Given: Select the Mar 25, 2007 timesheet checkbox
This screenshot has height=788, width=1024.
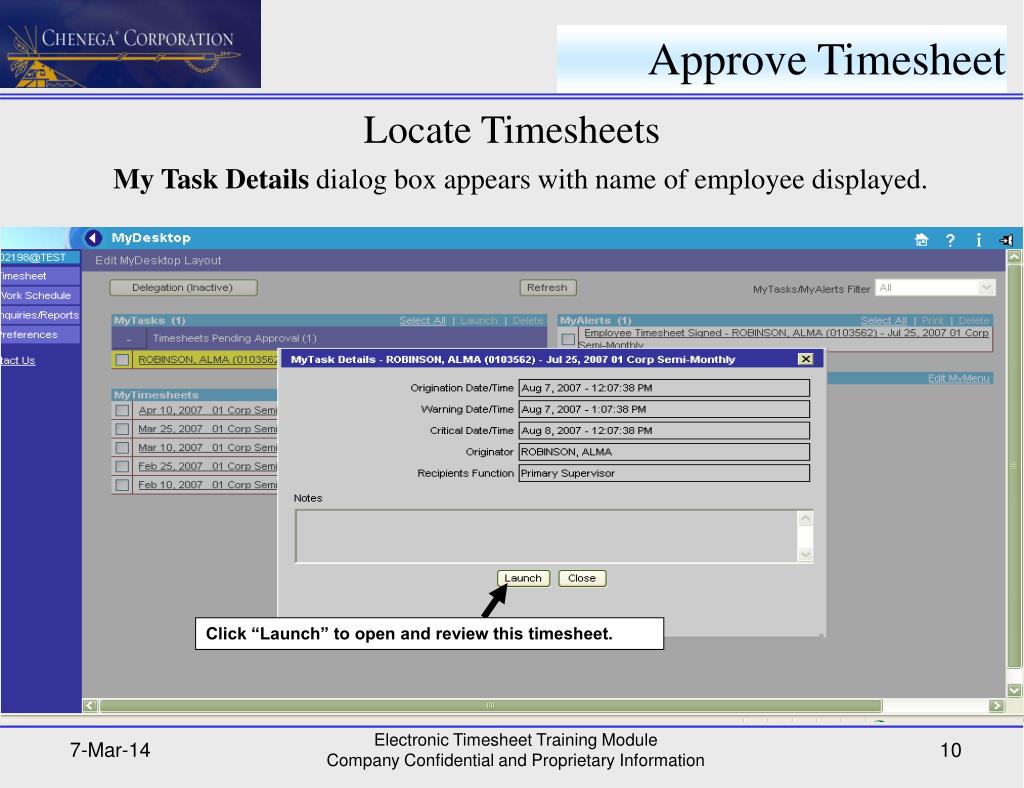Looking at the screenshot, I should tap(122, 429).
